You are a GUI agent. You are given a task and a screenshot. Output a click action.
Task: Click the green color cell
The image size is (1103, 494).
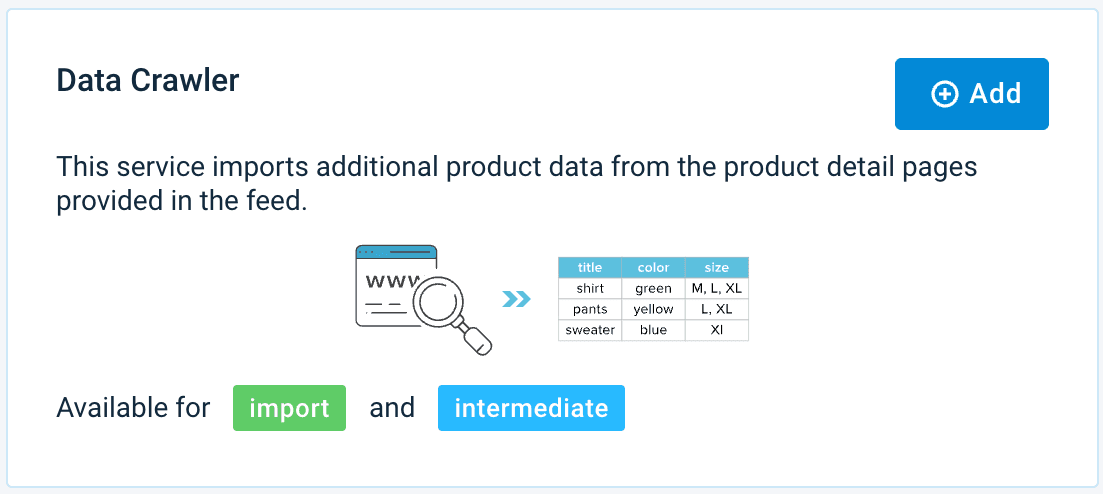[653, 288]
